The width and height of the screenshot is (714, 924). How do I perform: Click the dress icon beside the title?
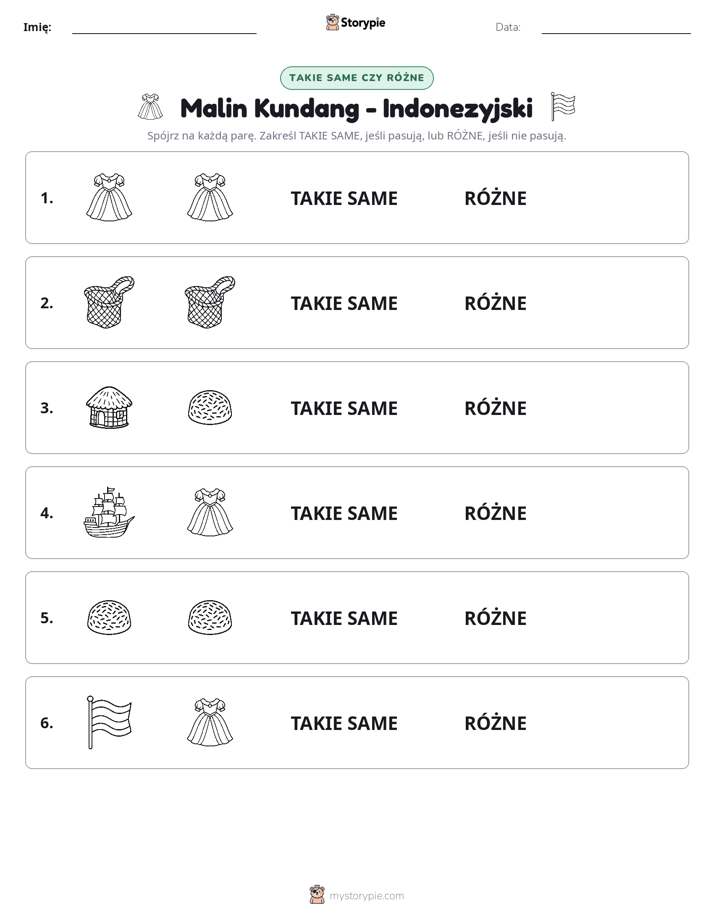[x=150, y=107]
